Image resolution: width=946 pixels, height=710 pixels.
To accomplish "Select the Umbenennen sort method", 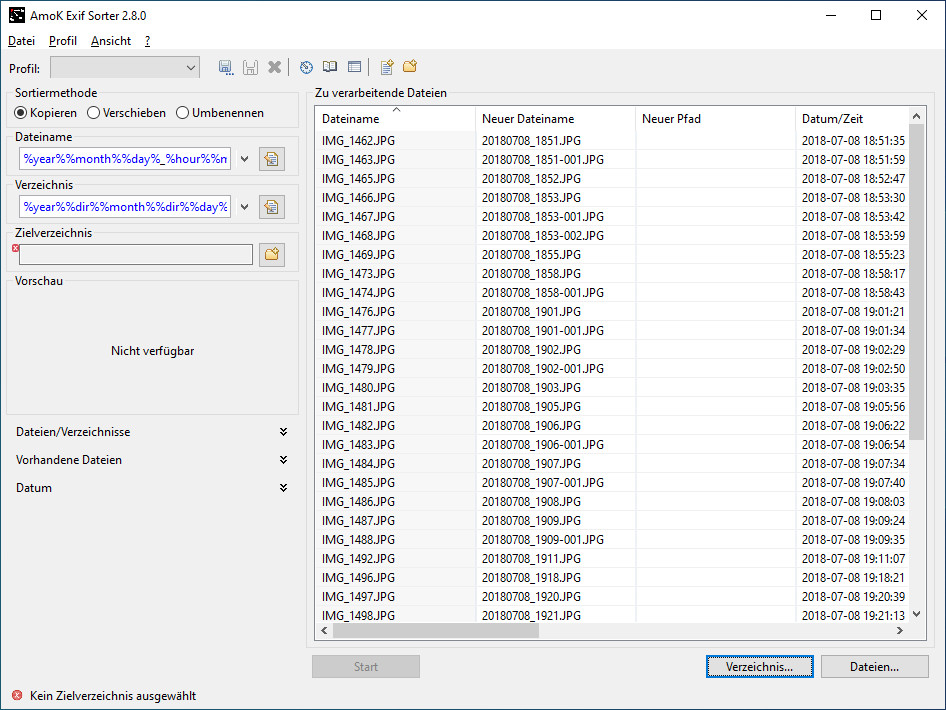I will tap(220, 113).
